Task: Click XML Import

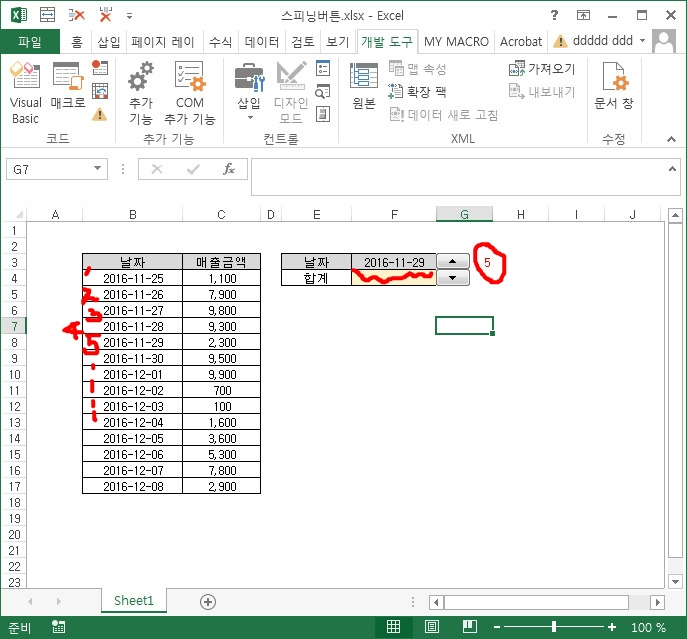Action: 542,68
